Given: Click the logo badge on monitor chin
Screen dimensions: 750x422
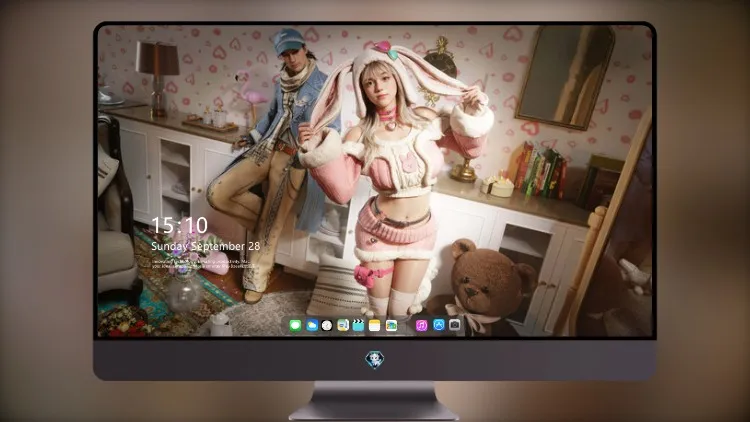Looking at the screenshot, I should tap(375, 359).
